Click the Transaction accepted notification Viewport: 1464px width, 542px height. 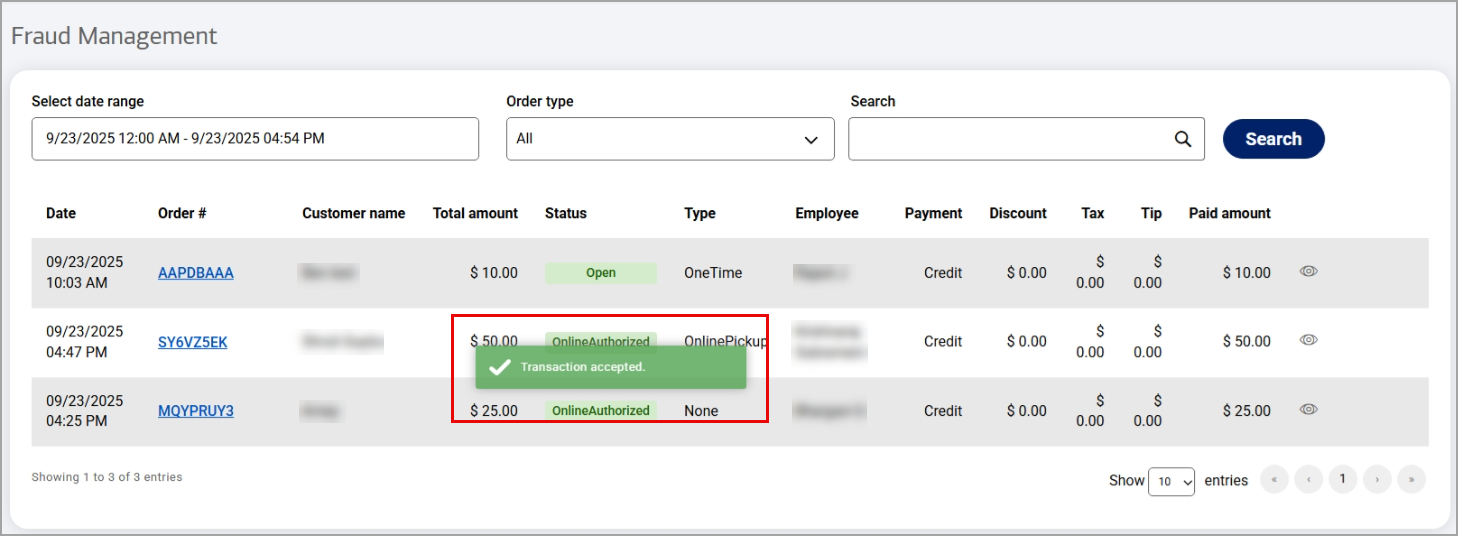point(611,367)
